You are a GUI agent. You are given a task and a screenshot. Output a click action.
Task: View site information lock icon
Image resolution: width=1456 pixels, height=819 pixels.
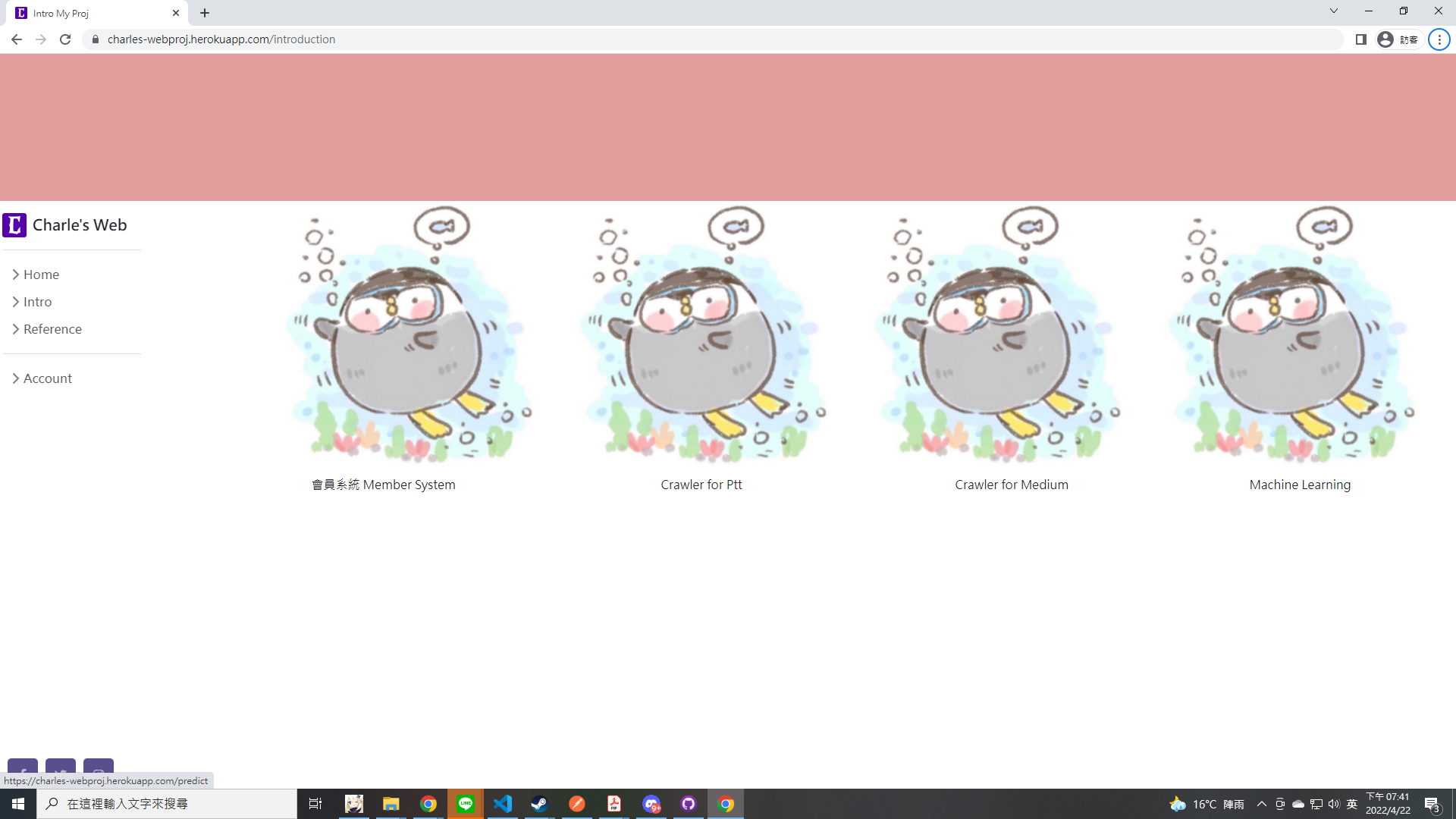point(95,39)
